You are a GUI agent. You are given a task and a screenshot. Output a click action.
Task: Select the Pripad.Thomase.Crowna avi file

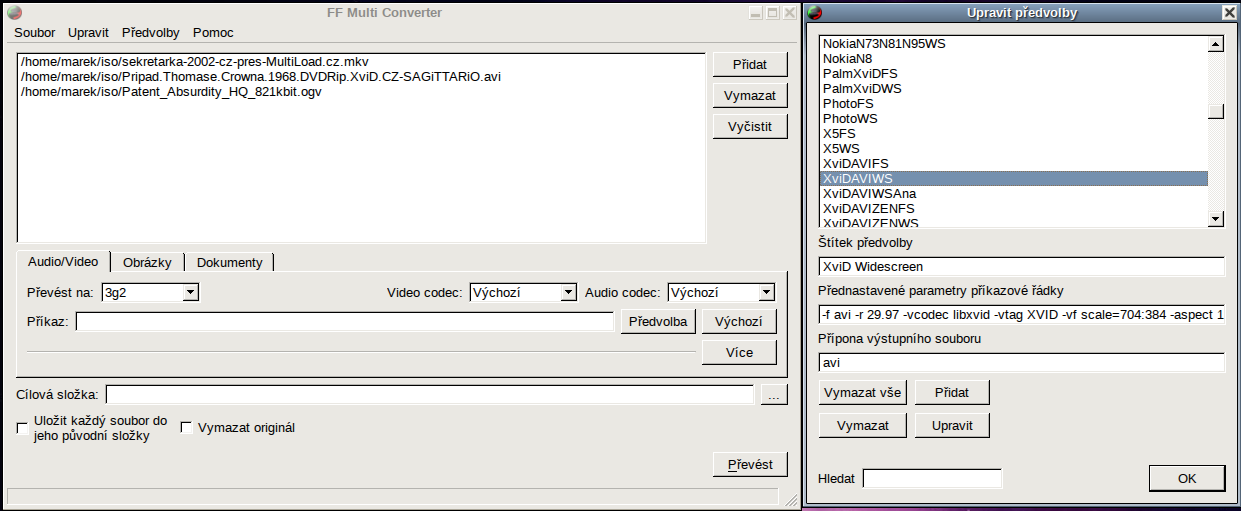[260, 77]
